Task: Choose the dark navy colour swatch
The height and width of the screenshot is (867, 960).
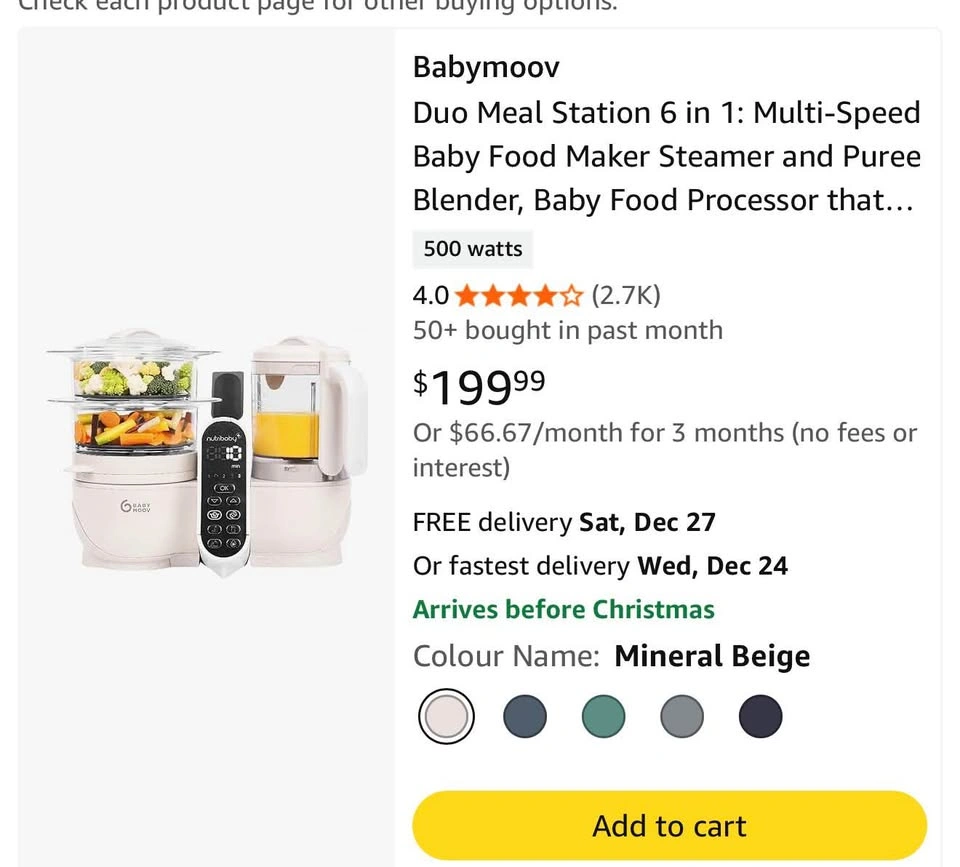Action: click(x=760, y=717)
